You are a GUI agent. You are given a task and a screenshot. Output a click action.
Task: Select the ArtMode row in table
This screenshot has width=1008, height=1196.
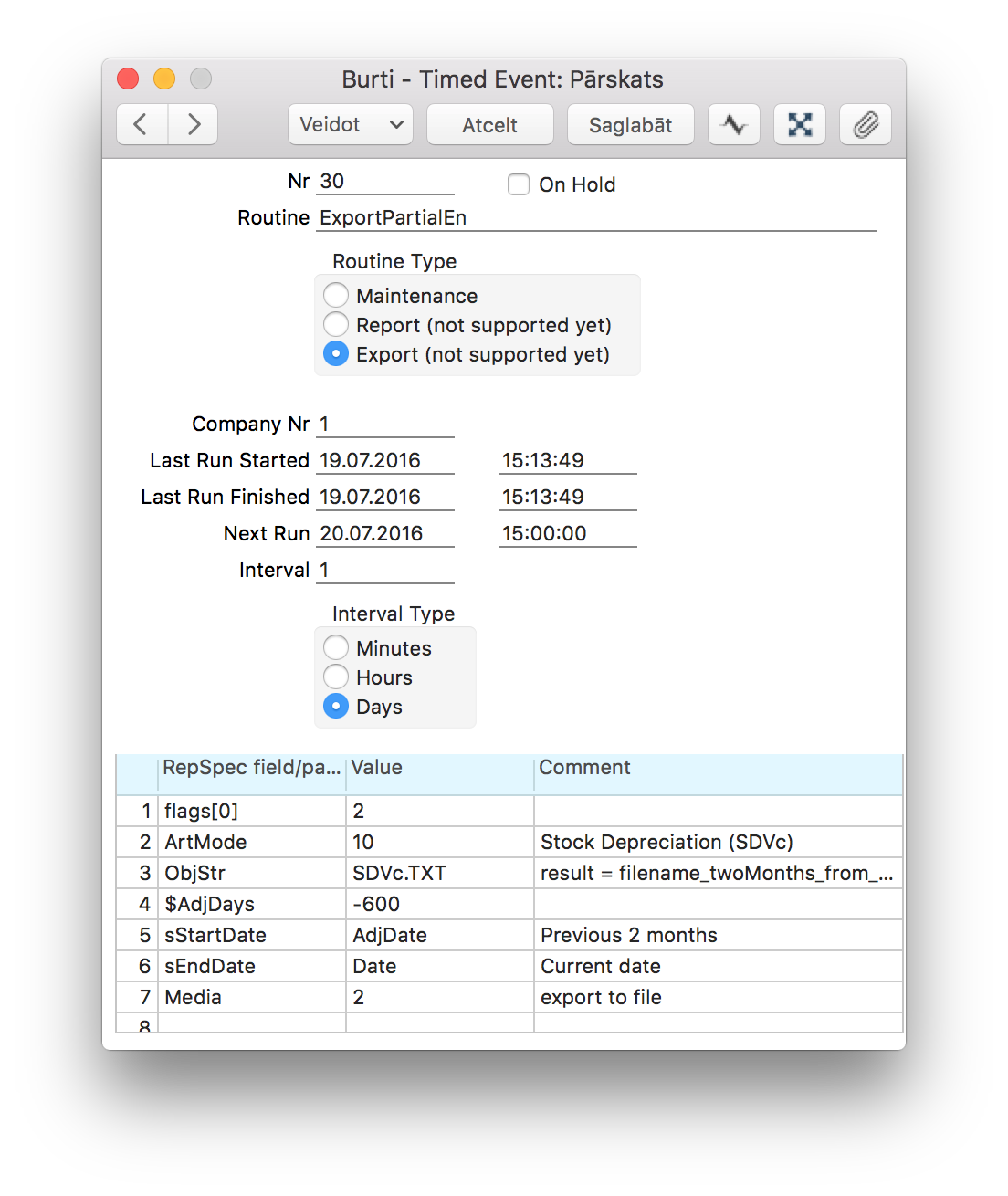click(251, 842)
